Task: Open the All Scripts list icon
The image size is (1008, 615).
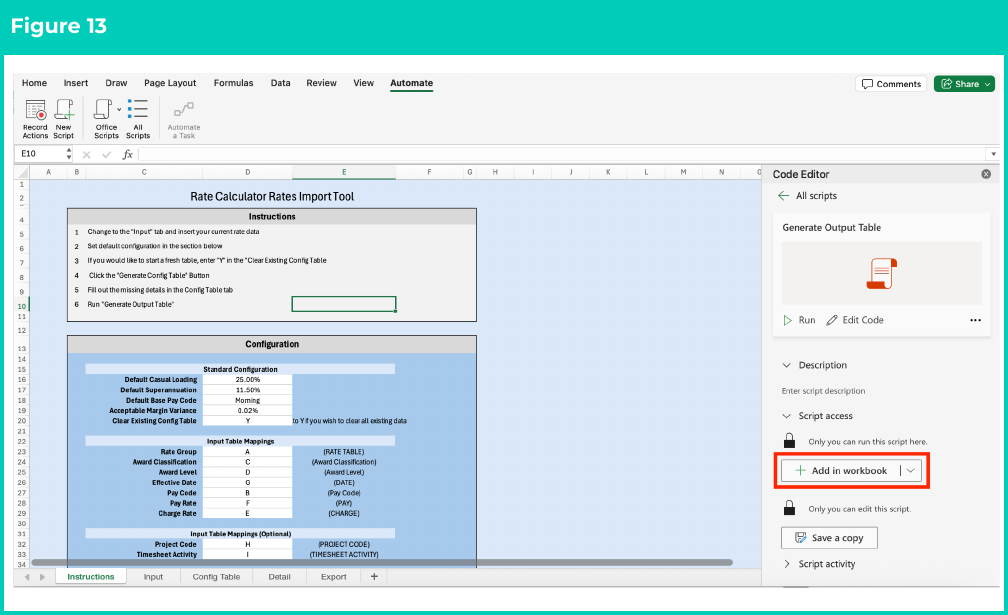Action: [x=138, y=109]
